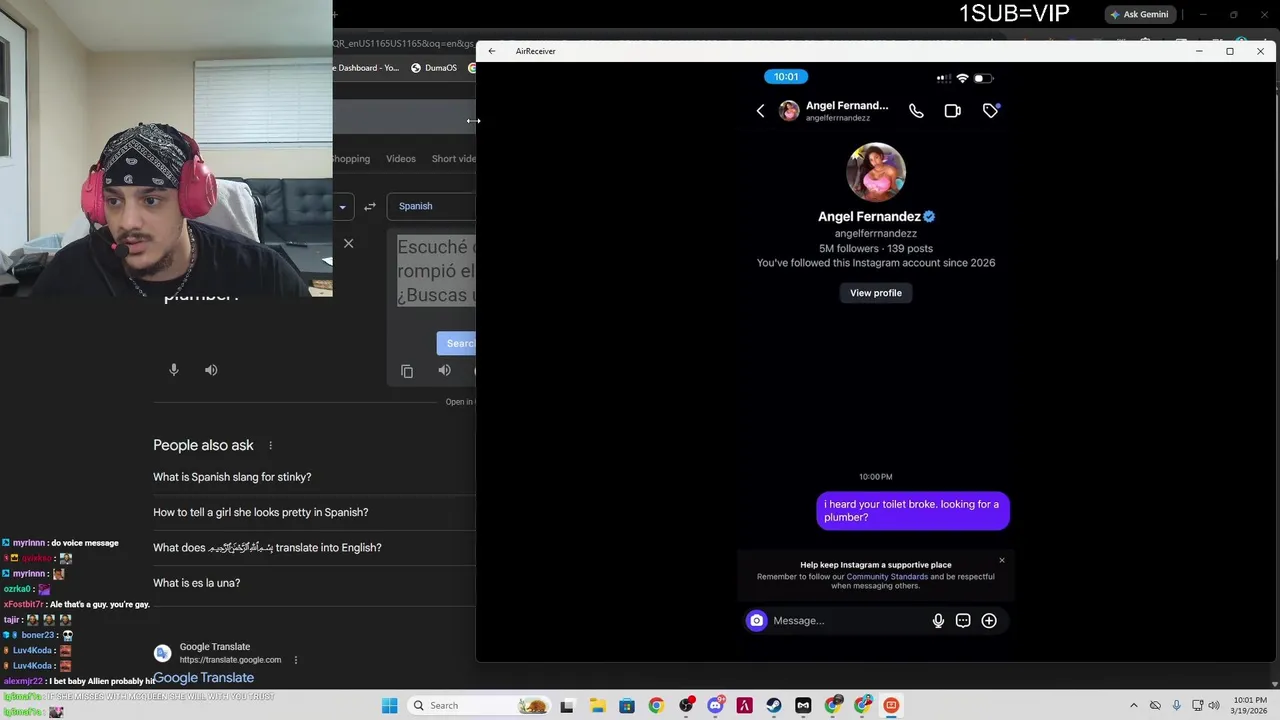The image size is (1280, 720).
Task: Open Discord from taskbar
Action: [x=715, y=705]
